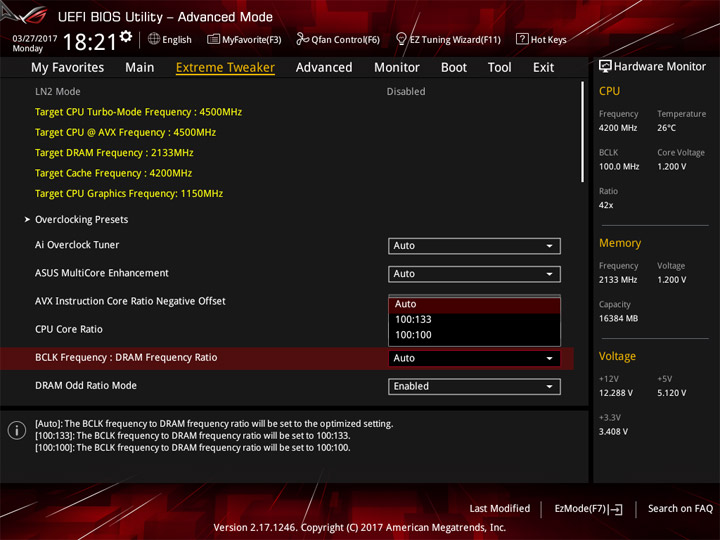The image size is (720, 540).
Task: Select the CPU Core Ratio label
Action: pos(69,329)
